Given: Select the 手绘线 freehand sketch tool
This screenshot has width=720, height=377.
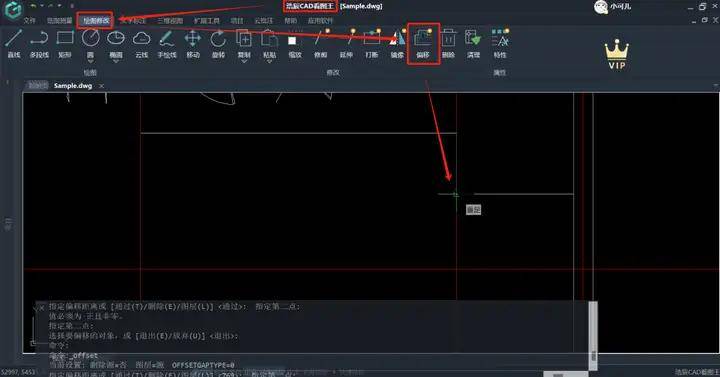Looking at the screenshot, I should (x=167, y=43).
